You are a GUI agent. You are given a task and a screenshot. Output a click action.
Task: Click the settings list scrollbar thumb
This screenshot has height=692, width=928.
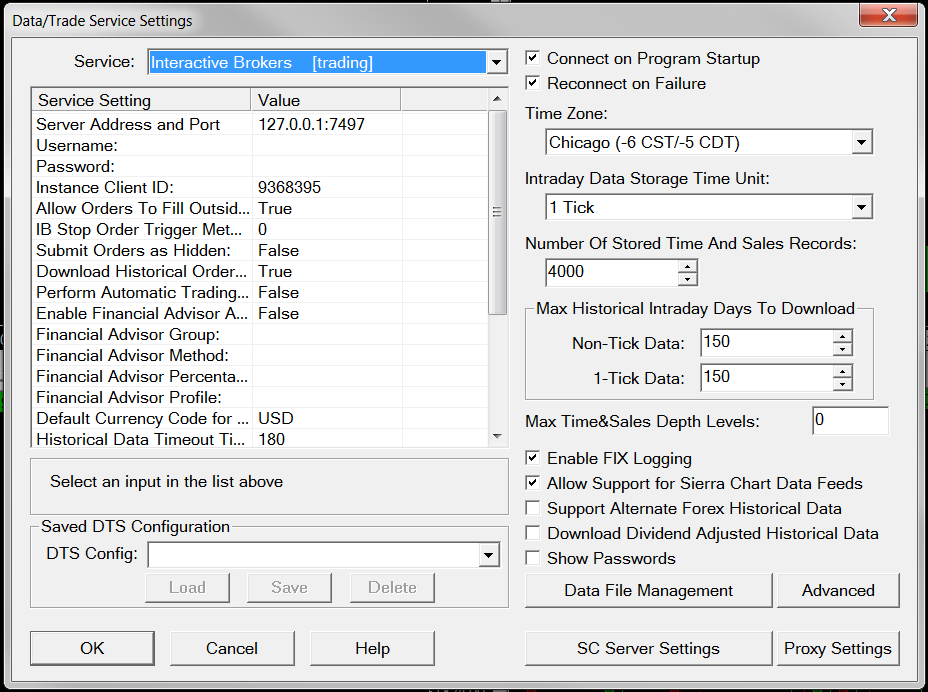pos(497,212)
